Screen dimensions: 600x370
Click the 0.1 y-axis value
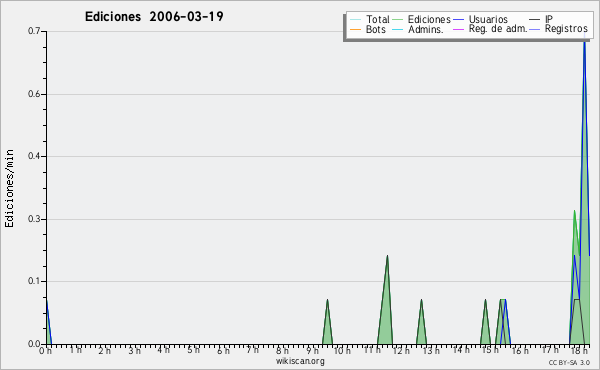pos(34,281)
